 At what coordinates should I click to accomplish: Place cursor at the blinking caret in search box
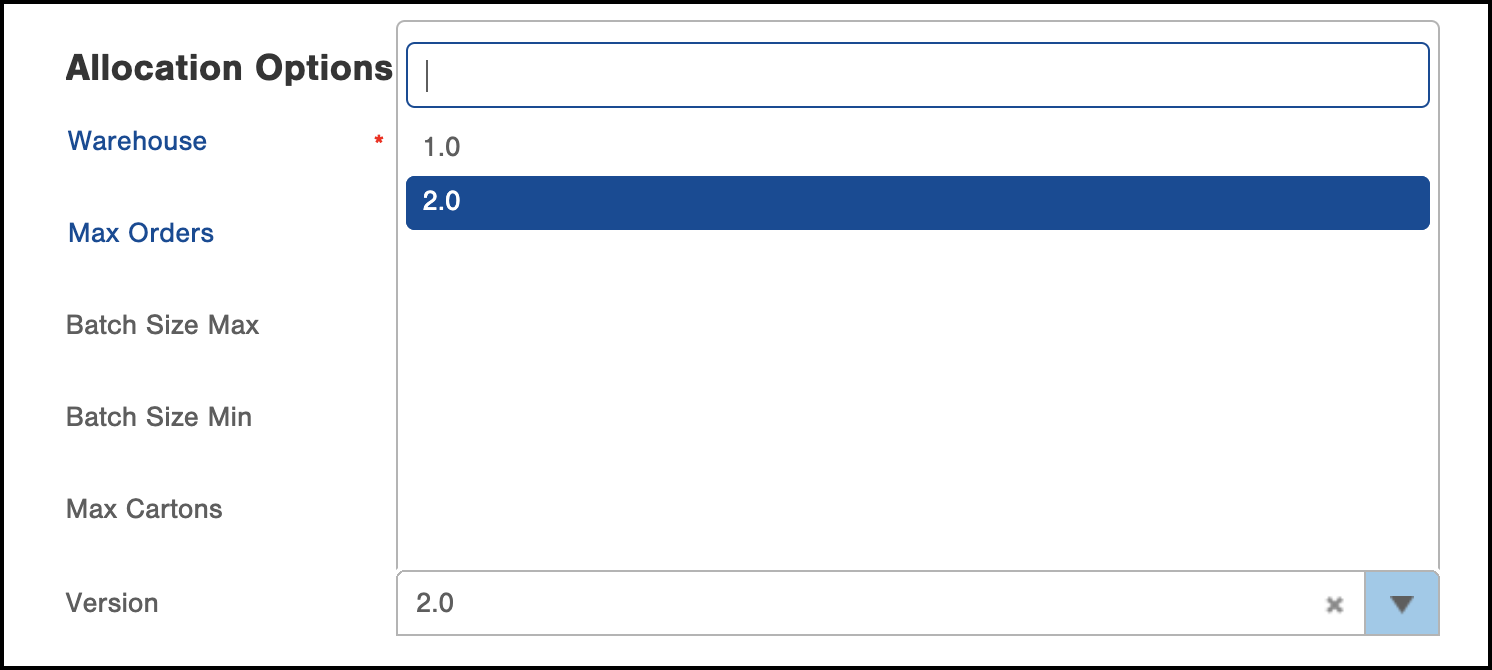click(428, 75)
